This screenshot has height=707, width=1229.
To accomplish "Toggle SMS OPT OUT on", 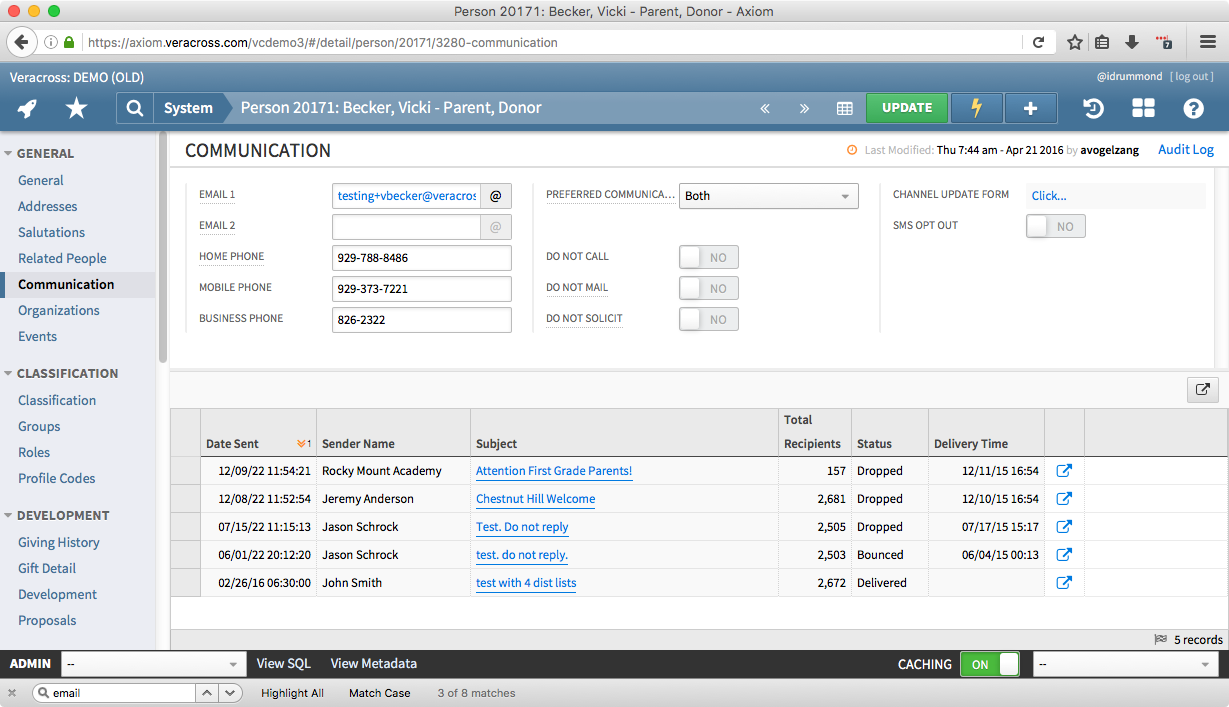I will click(x=1055, y=225).
